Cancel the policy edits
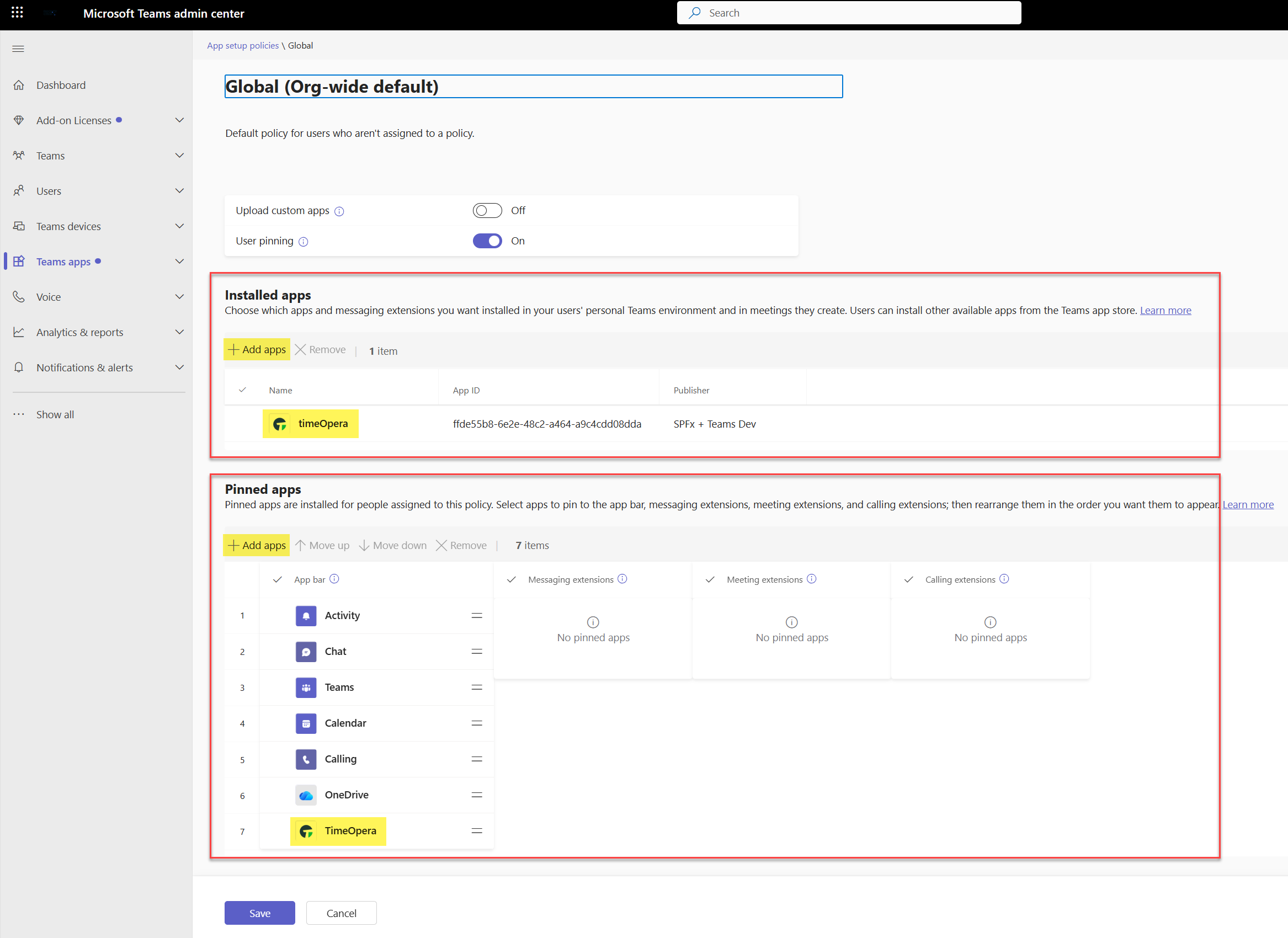 click(341, 913)
